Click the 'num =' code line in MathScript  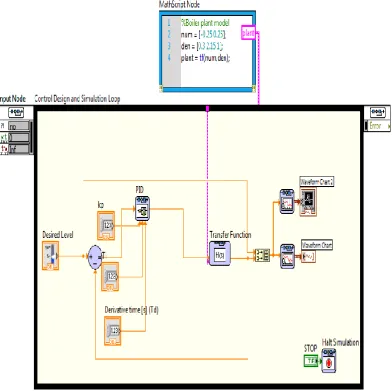pyautogui.click(x=203, y=34)
